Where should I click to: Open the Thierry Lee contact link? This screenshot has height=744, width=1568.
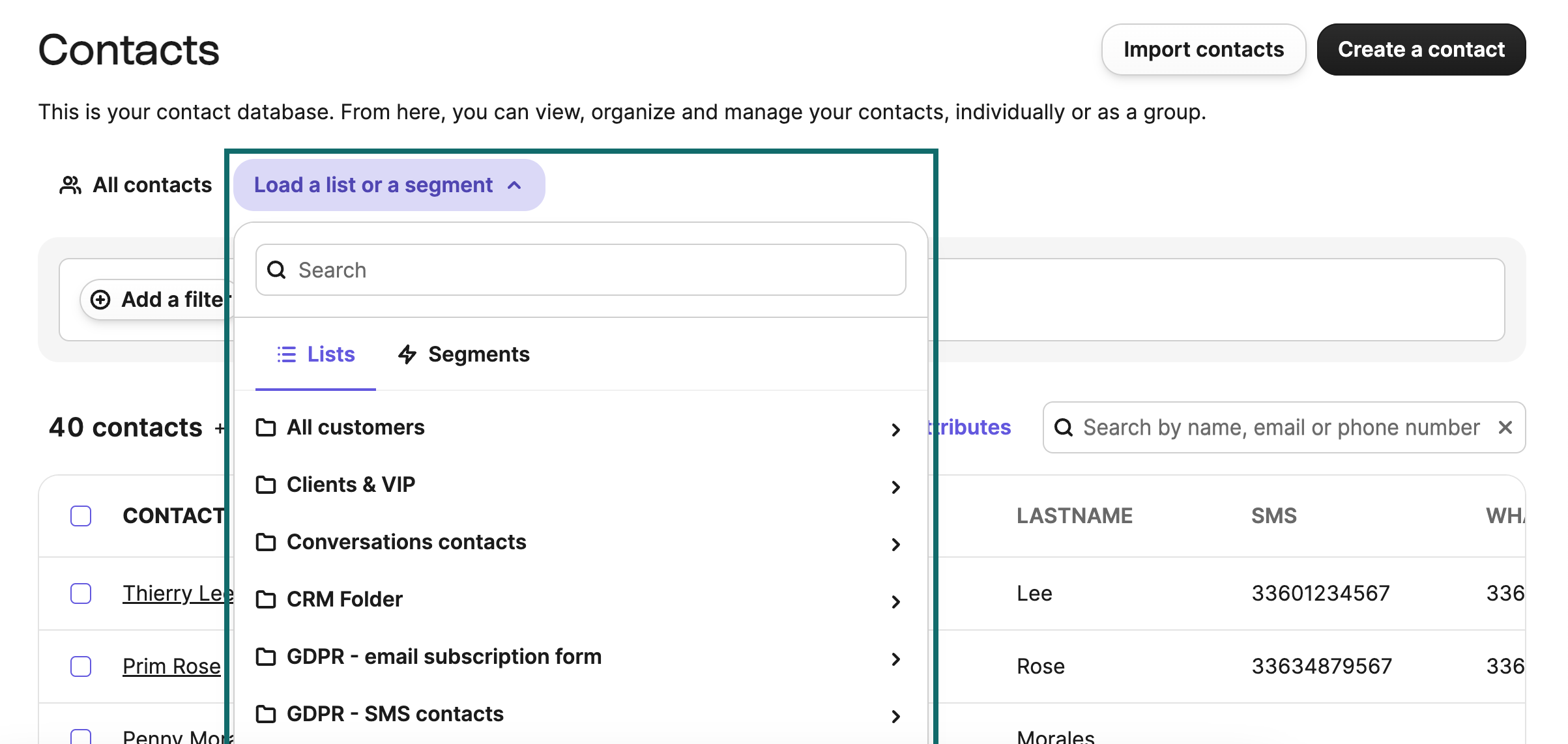pyautogui.click(x=178, y=594)
